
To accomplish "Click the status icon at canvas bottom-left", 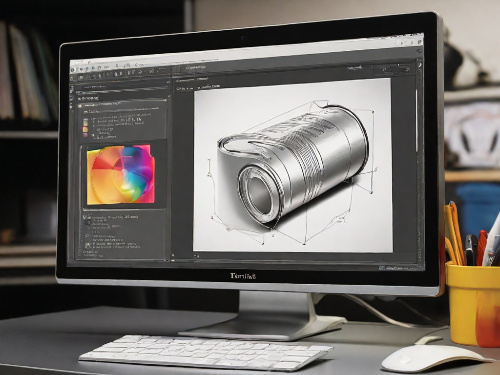I will (x=173, y=255).
